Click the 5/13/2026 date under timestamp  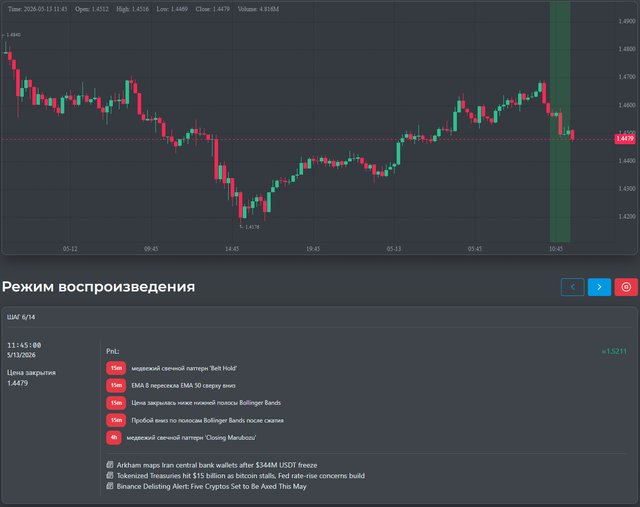21,355
